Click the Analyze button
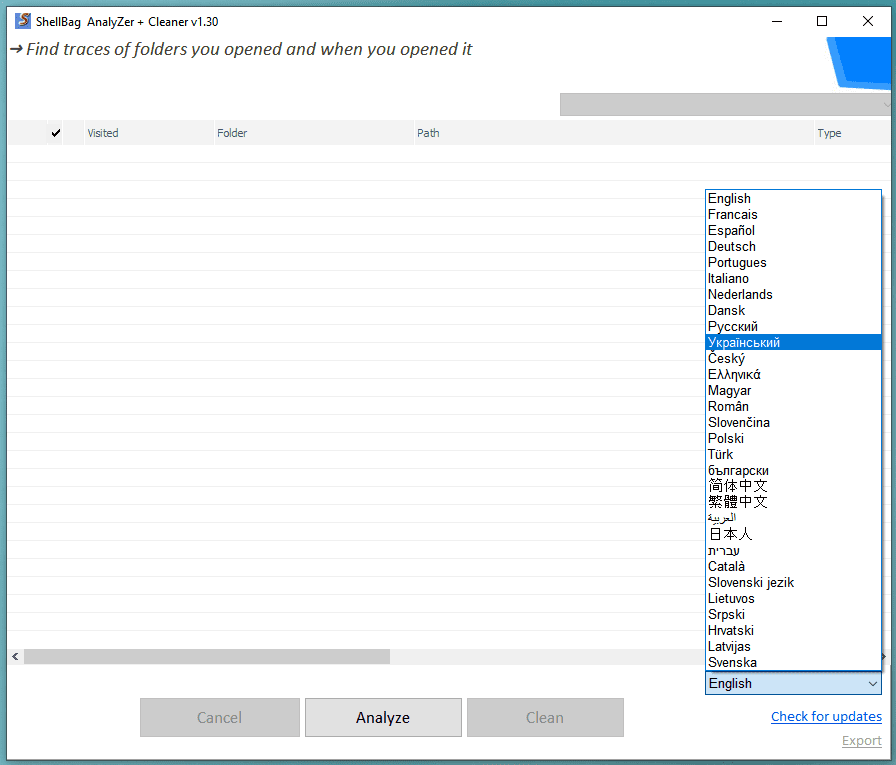 [383, 718]
